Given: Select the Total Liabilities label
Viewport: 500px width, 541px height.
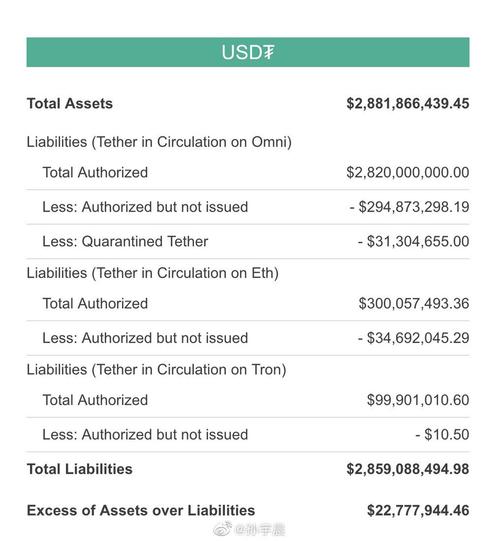Looking at the screenshot, I should [80, 469].
